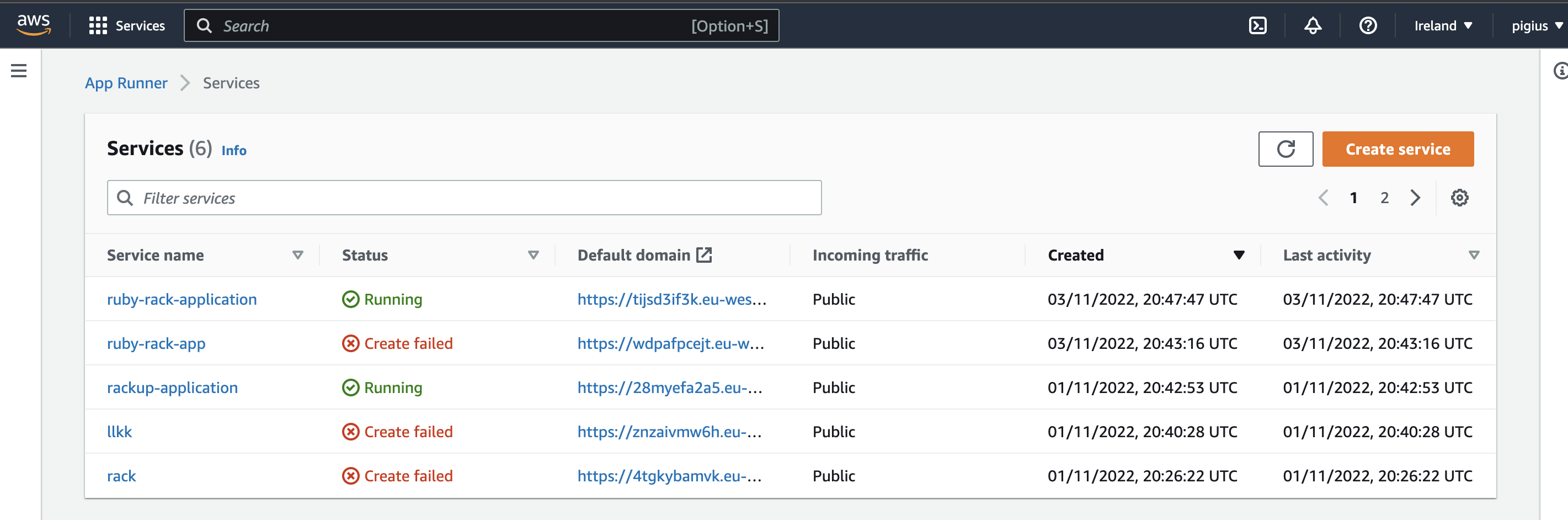Toggle the side navigation hamburger menu
1568x520 pixels.
click(19, 71)
